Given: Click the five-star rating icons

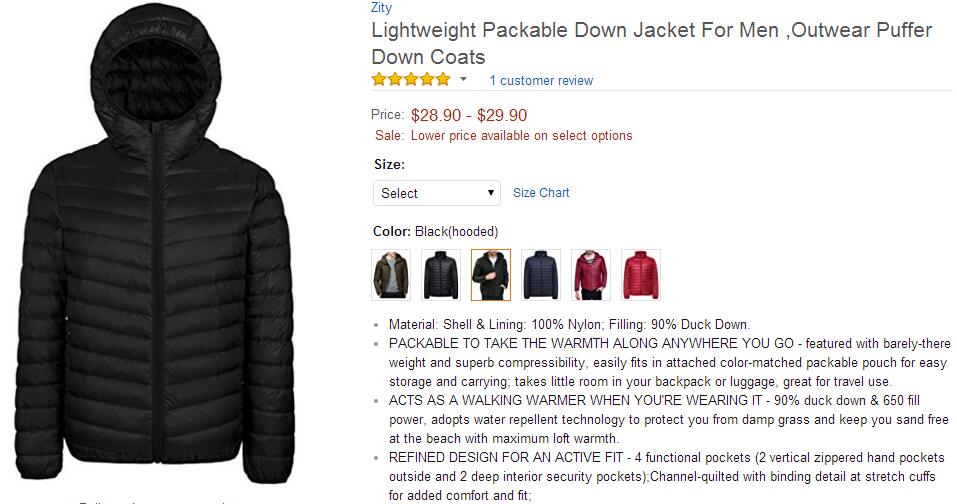Looking at the screenshot, I should 411,79.
